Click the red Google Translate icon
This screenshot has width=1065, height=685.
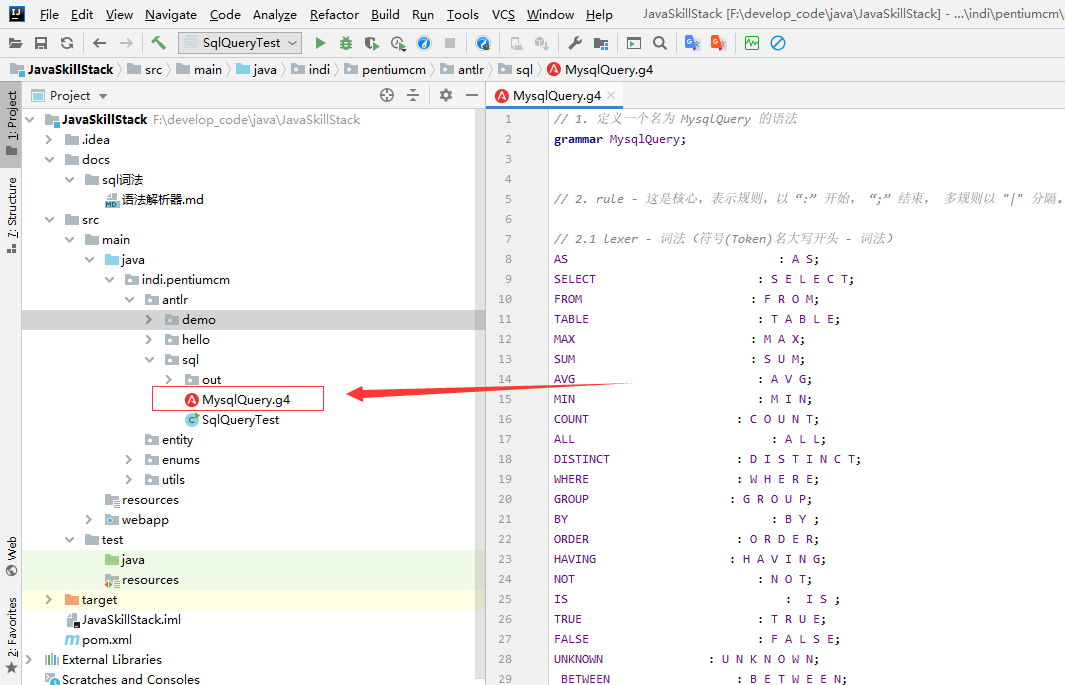(718, 43)
